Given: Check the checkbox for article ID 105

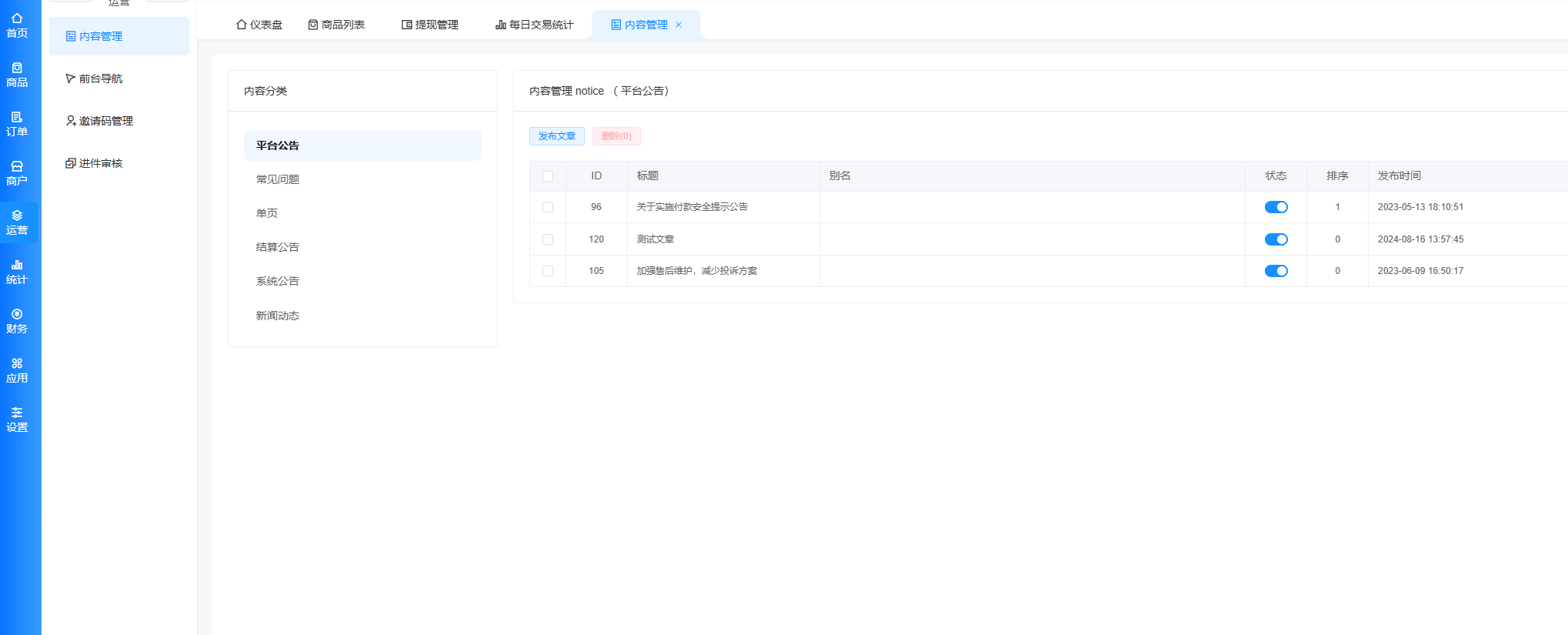Looking at the screenshot, I should 548,271.
